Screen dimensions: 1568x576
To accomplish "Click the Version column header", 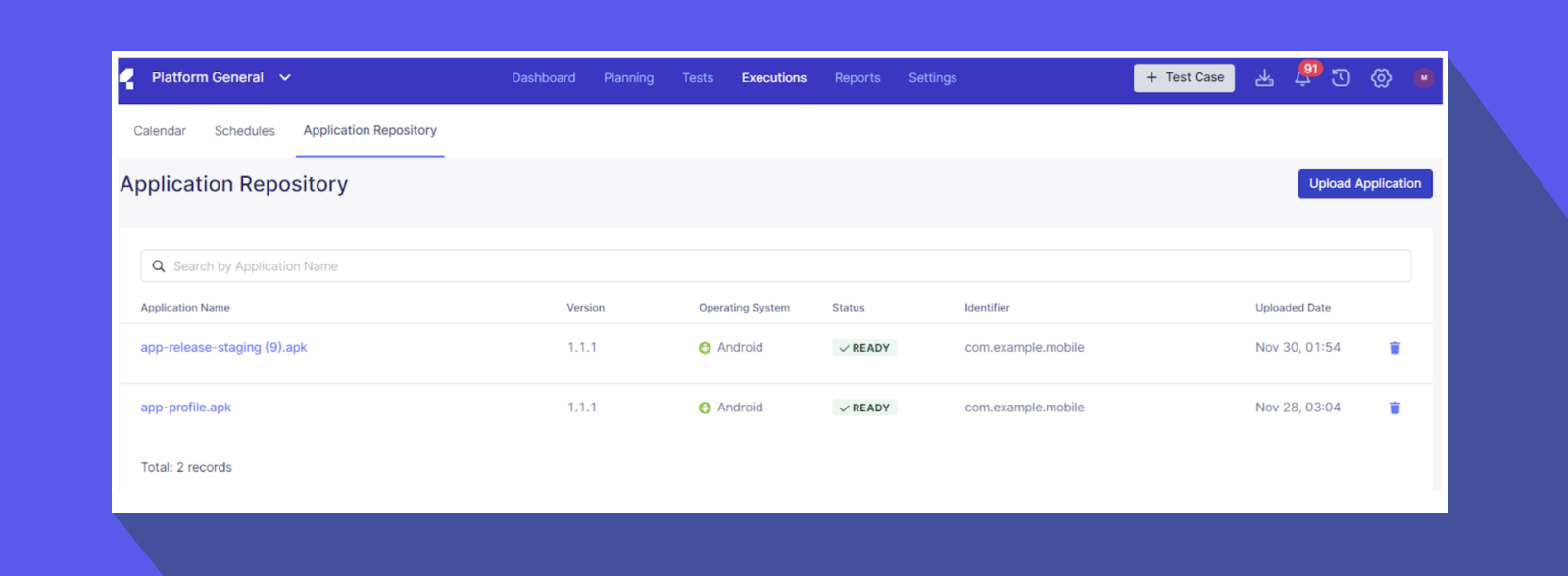I will tap(586, 308).
